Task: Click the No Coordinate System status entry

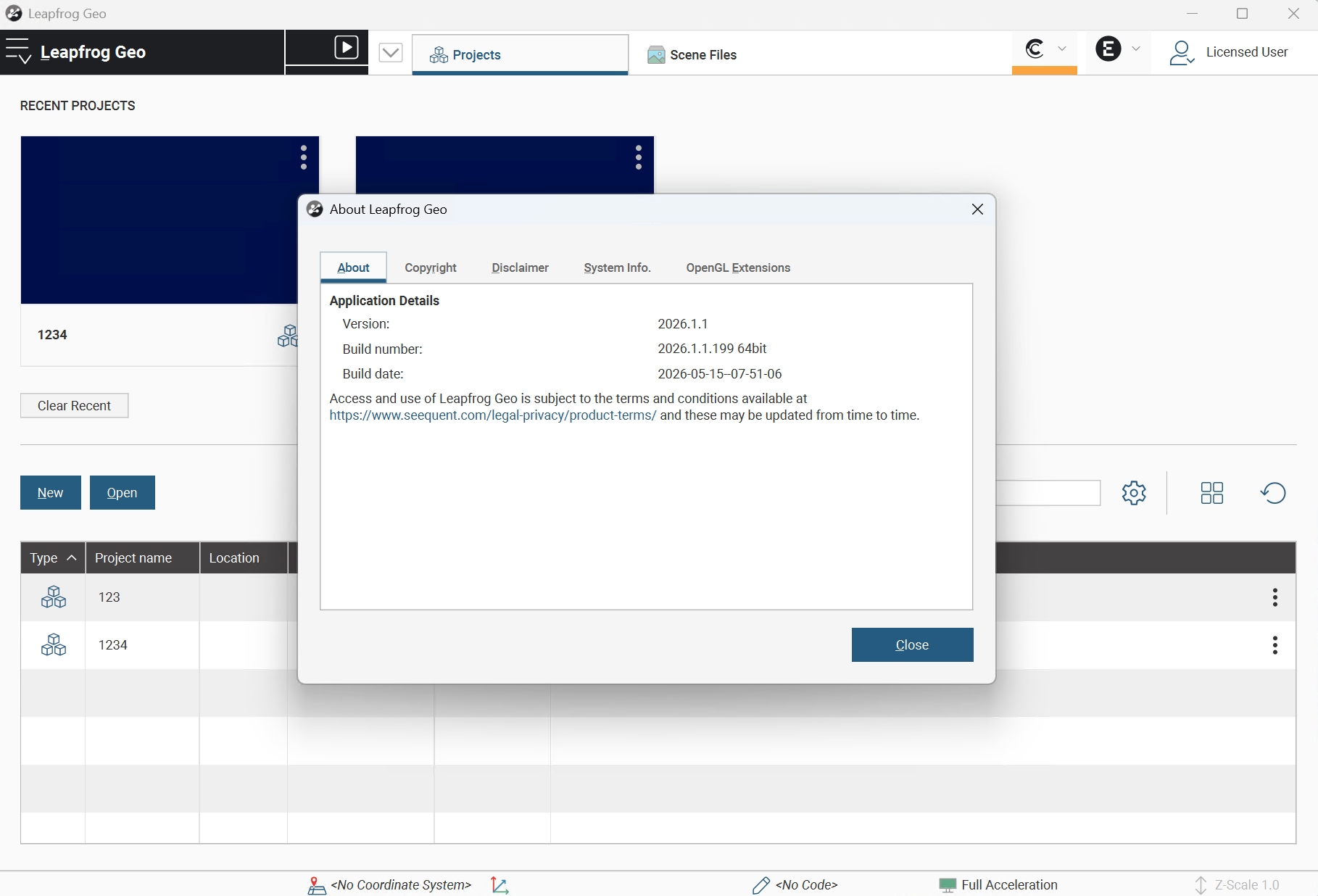Action: (401, 885)
